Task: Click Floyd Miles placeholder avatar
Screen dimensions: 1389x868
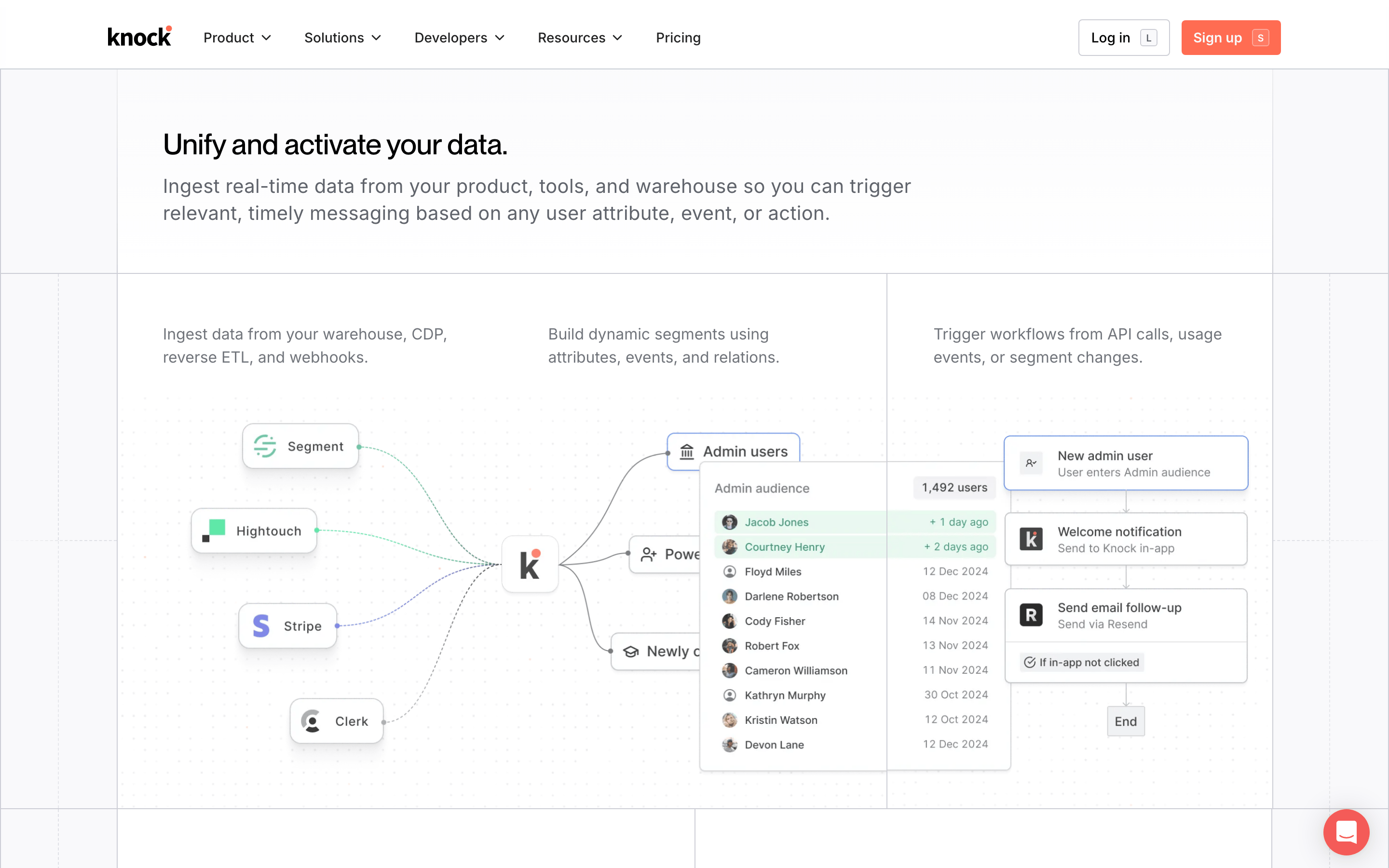Action: click(x=730, y=572)
